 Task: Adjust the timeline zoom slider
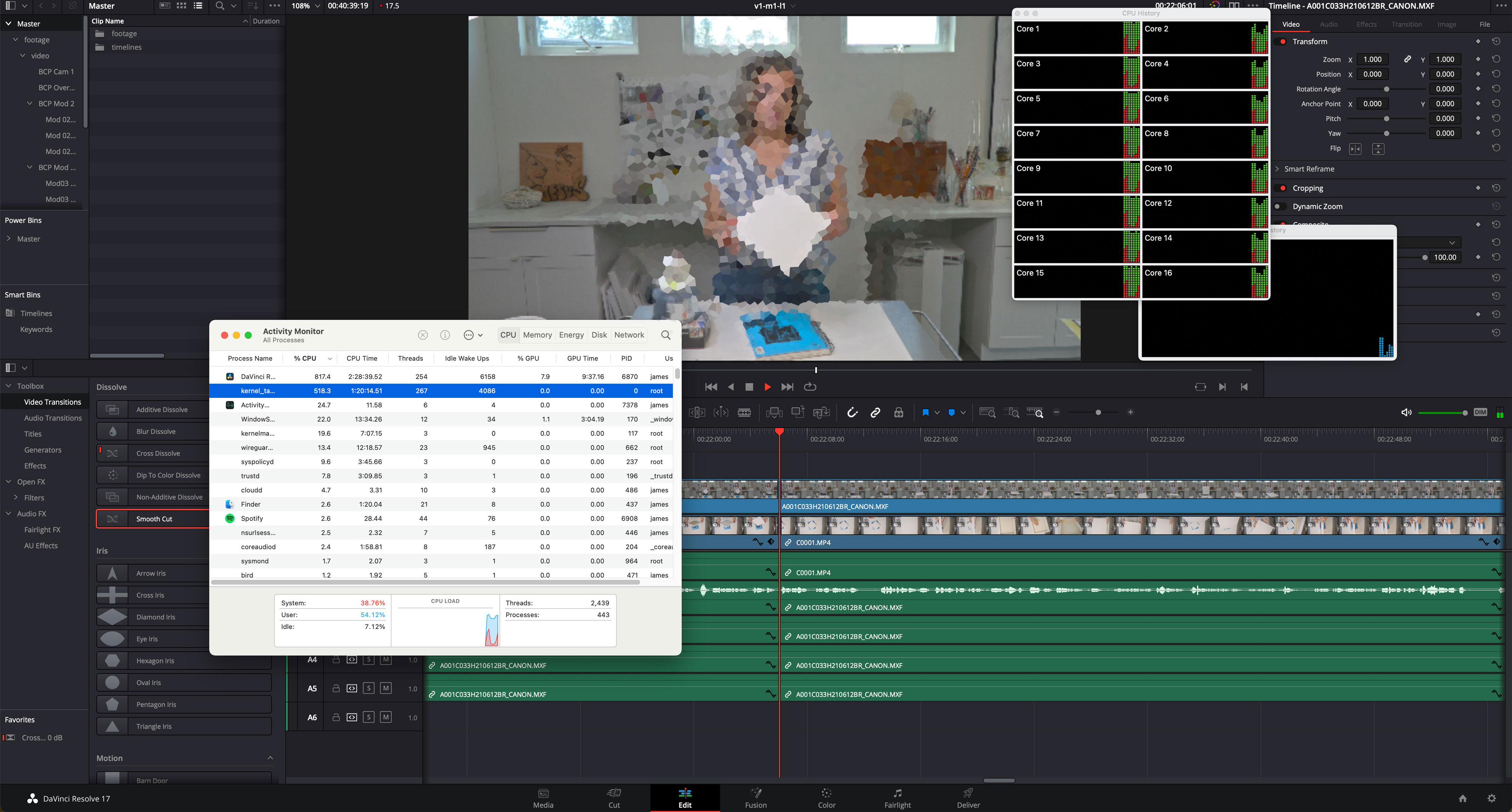1098,412
